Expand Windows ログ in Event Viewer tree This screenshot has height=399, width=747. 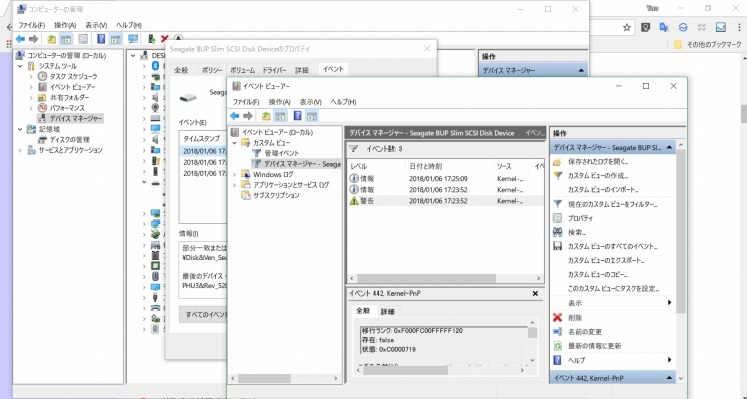pos(234,174)
